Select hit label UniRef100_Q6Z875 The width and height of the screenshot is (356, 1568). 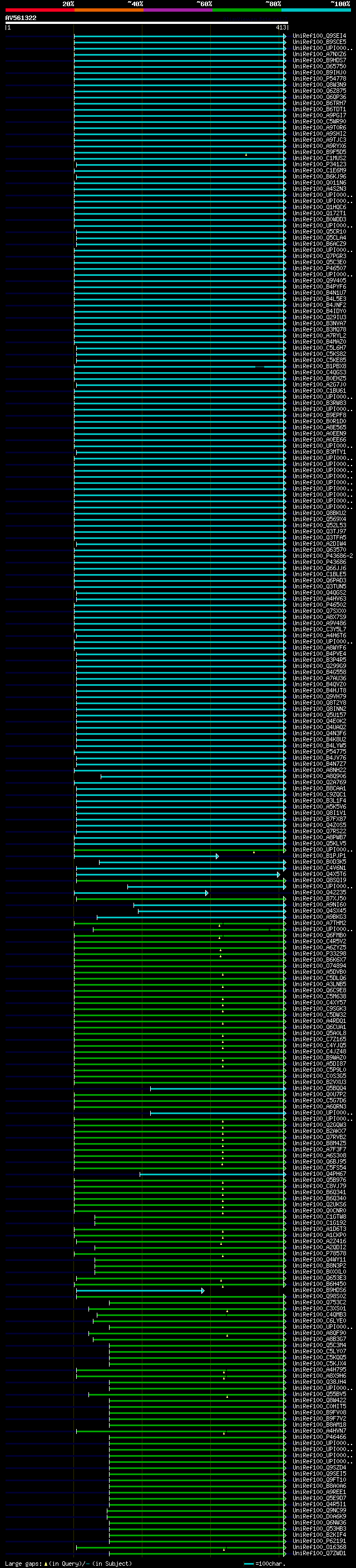(319, 91)
